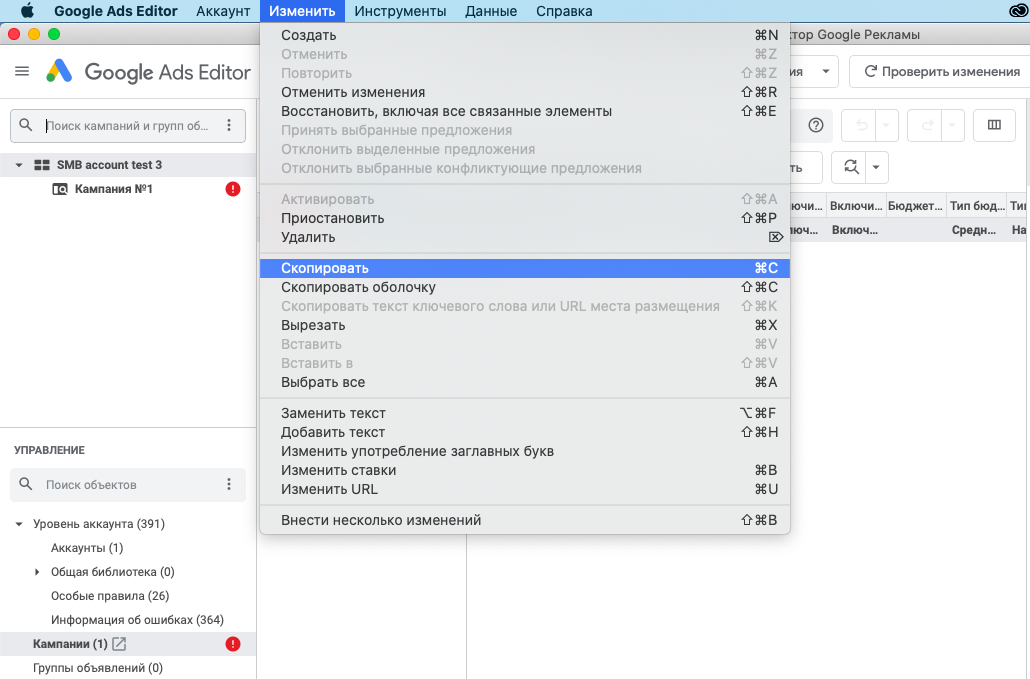The image size is (1030, 679).
Task: Select Аккаунты (1) in the management tree
Action: (87, 548)
